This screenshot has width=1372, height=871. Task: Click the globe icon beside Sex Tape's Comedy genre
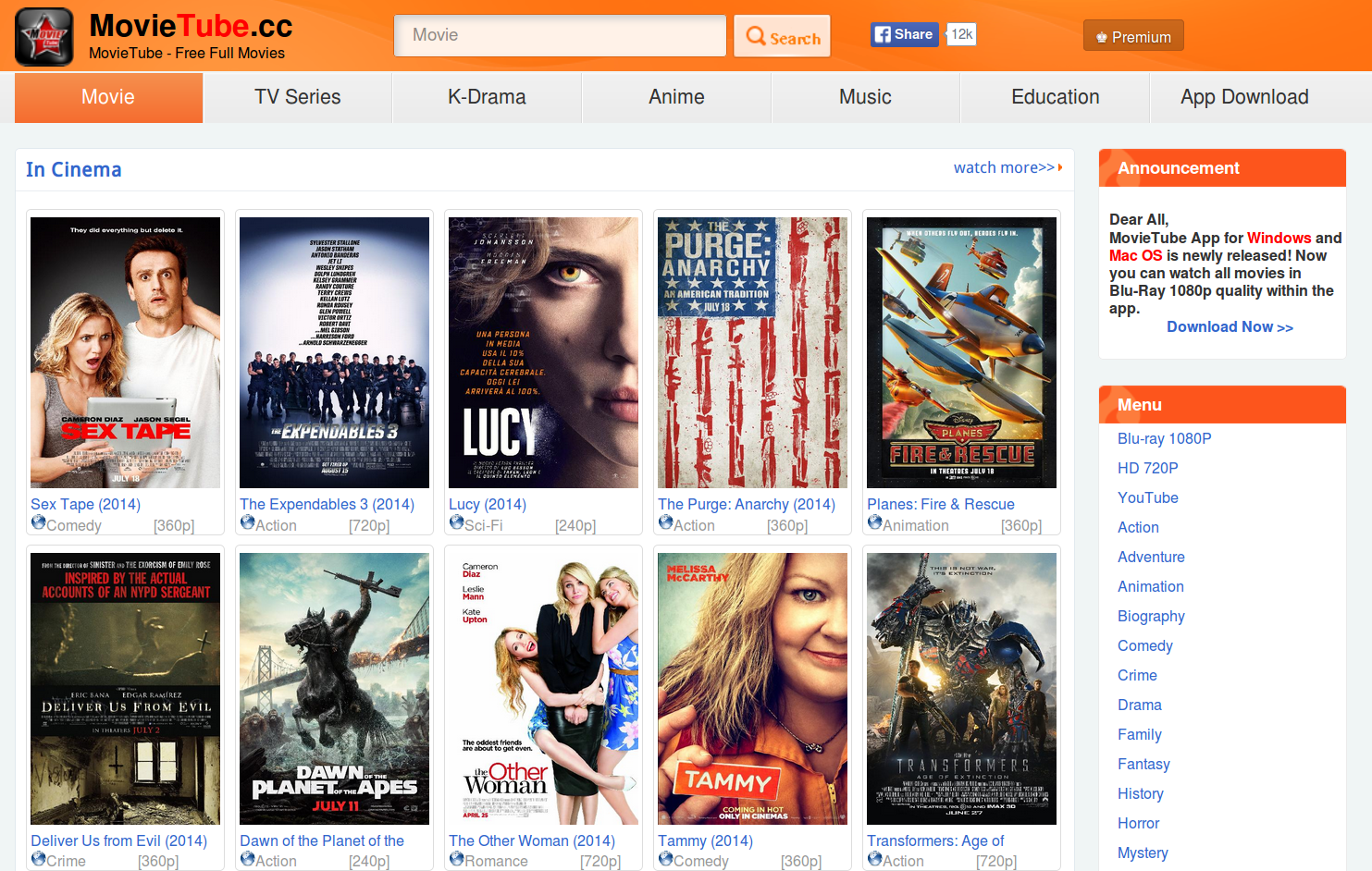(39, 522)
